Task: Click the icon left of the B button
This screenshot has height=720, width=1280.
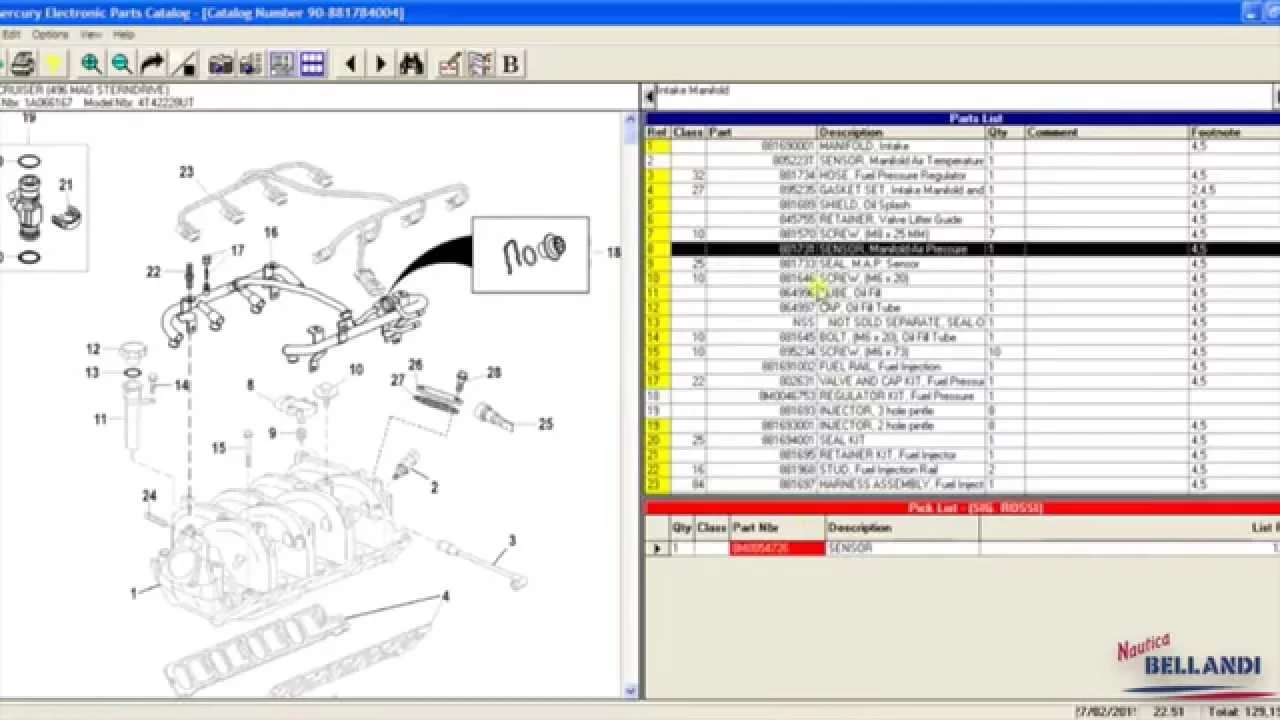Action: tap(480, 64)
